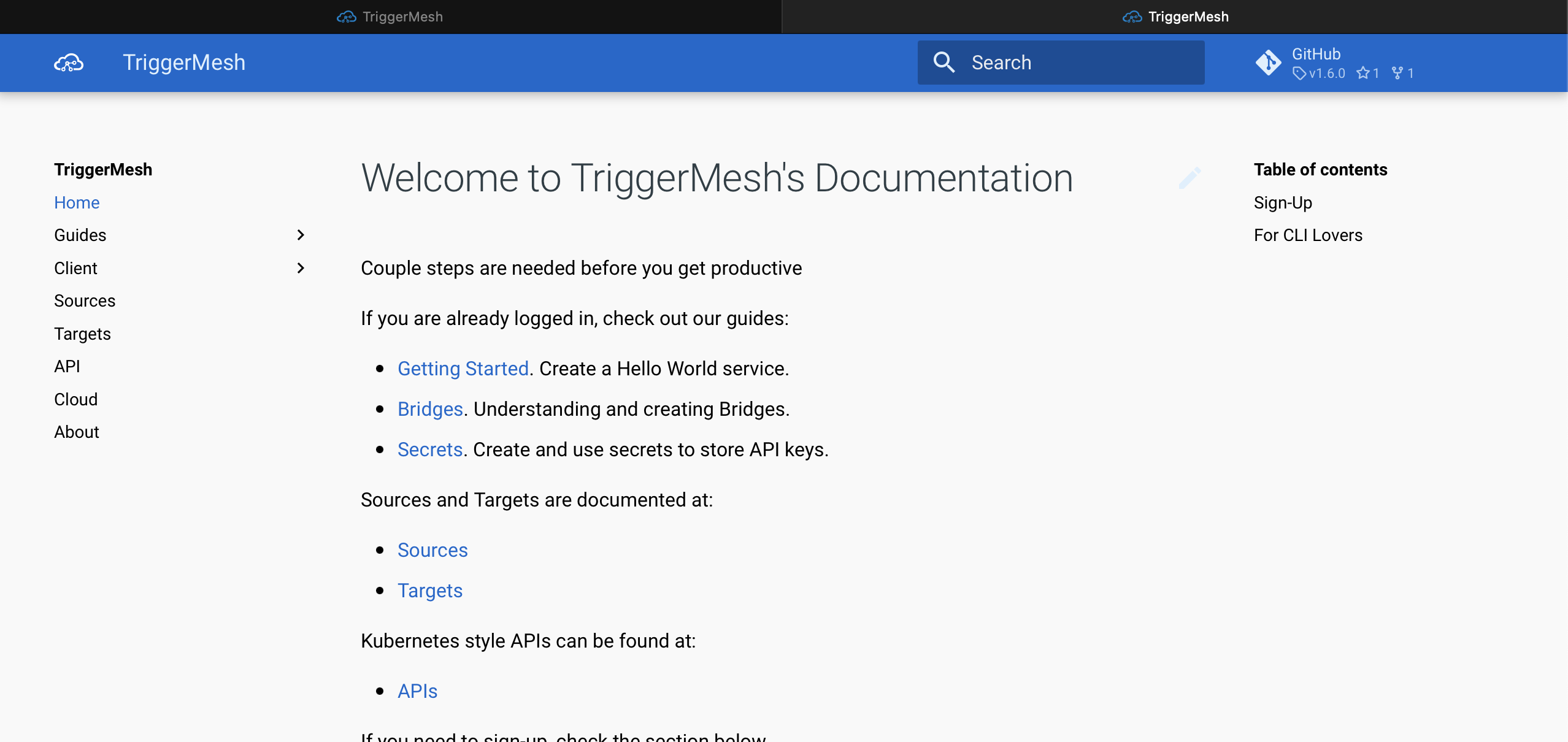Click the TriggerMesh cloud logo in header
This screenshot has height=742, width=1568.
pos(69,63)
